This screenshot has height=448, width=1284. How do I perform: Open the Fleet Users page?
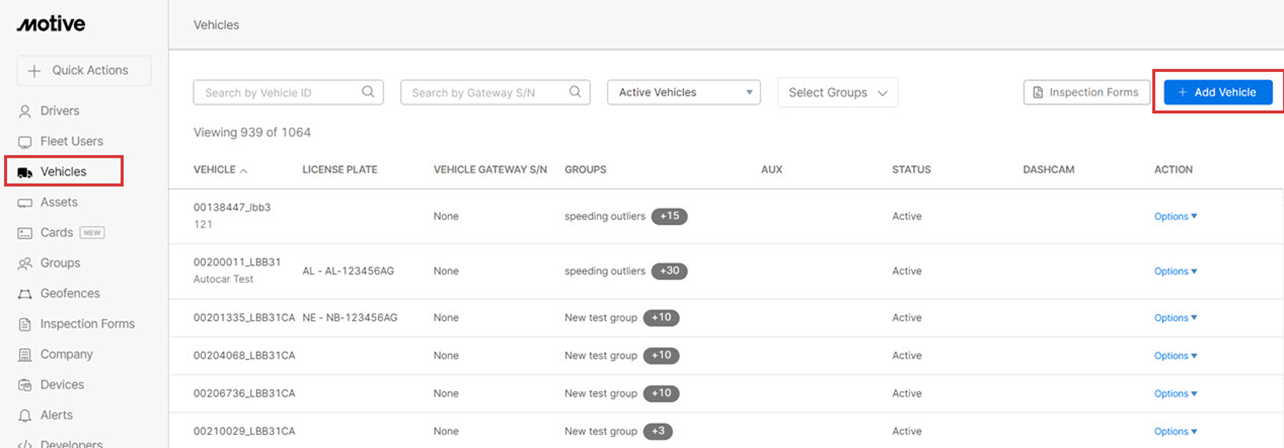tap(71, 141)
